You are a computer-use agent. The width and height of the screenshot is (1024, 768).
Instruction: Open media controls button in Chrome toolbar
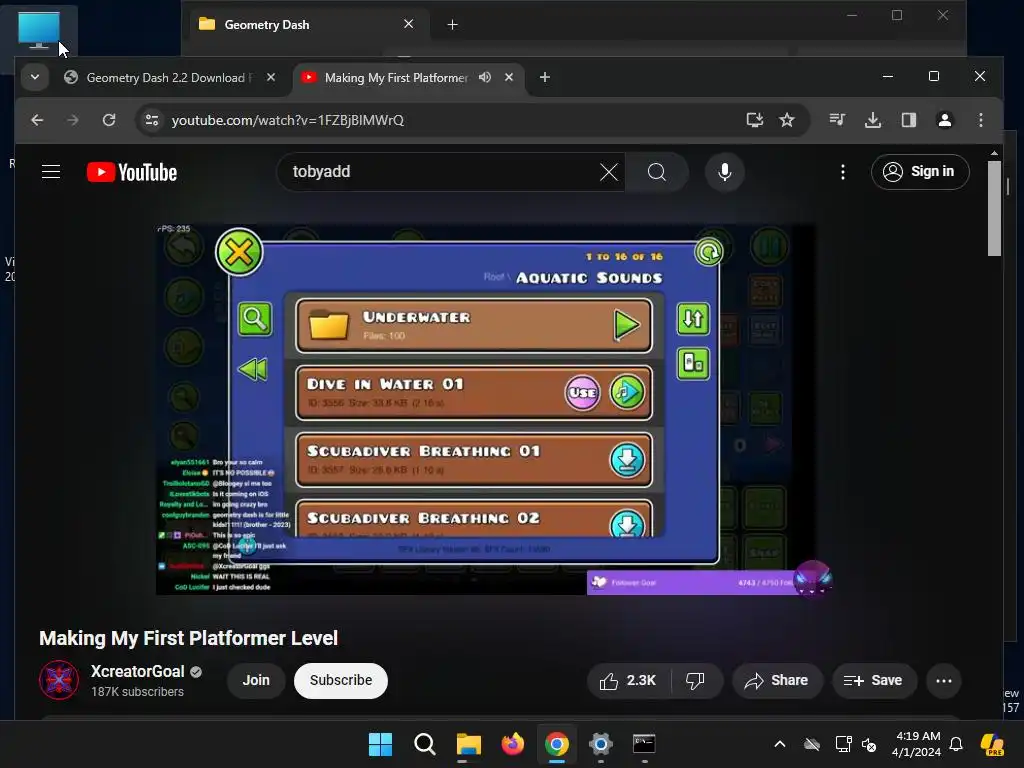point(837,120)
